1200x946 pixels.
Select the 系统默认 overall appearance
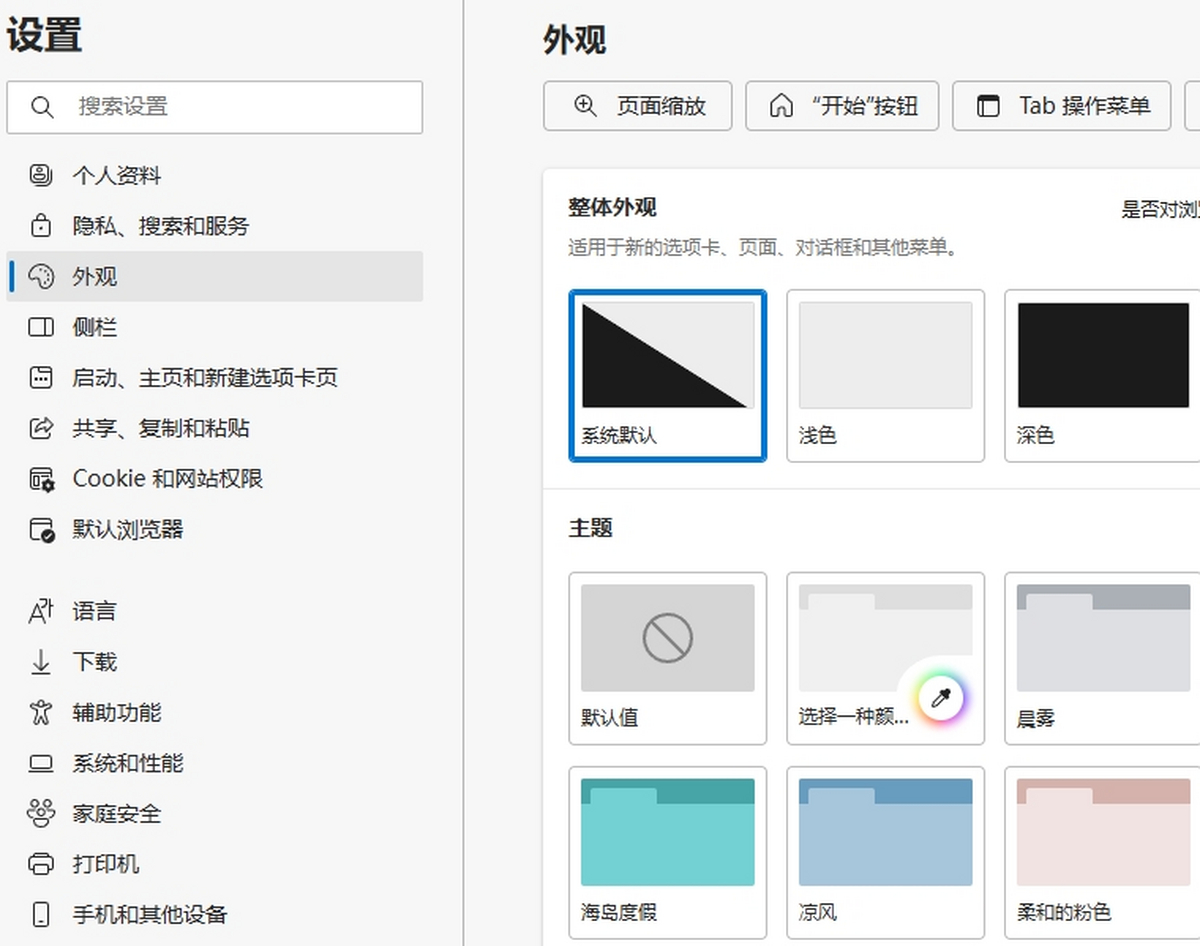pyautogui.click(x=668, y=376)
